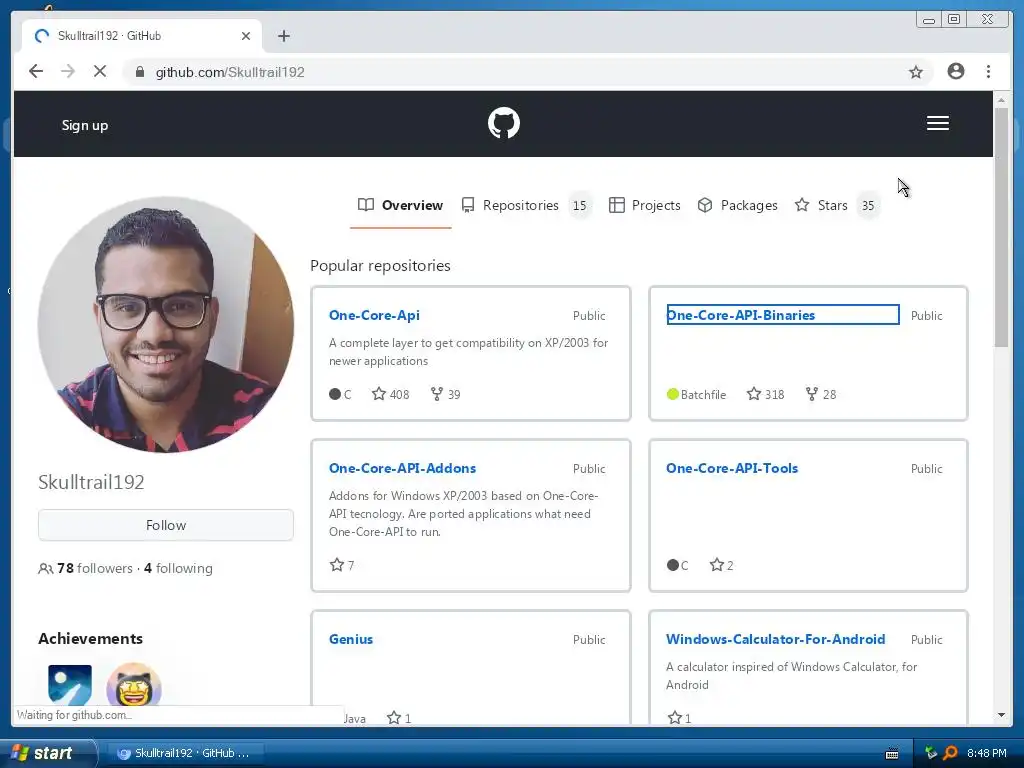Click the first achievement badge

[x=70, y=684]
